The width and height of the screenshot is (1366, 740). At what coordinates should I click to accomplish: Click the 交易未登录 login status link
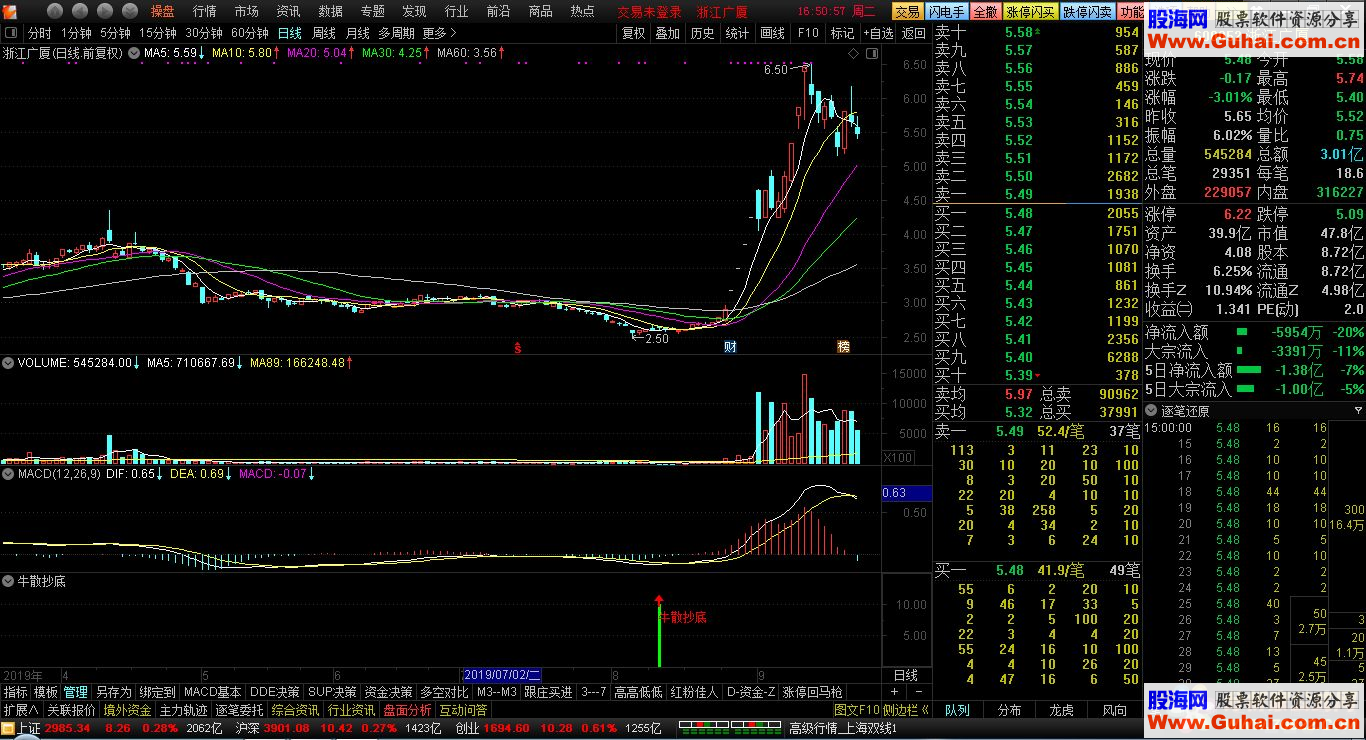click(x=649, y=12)
